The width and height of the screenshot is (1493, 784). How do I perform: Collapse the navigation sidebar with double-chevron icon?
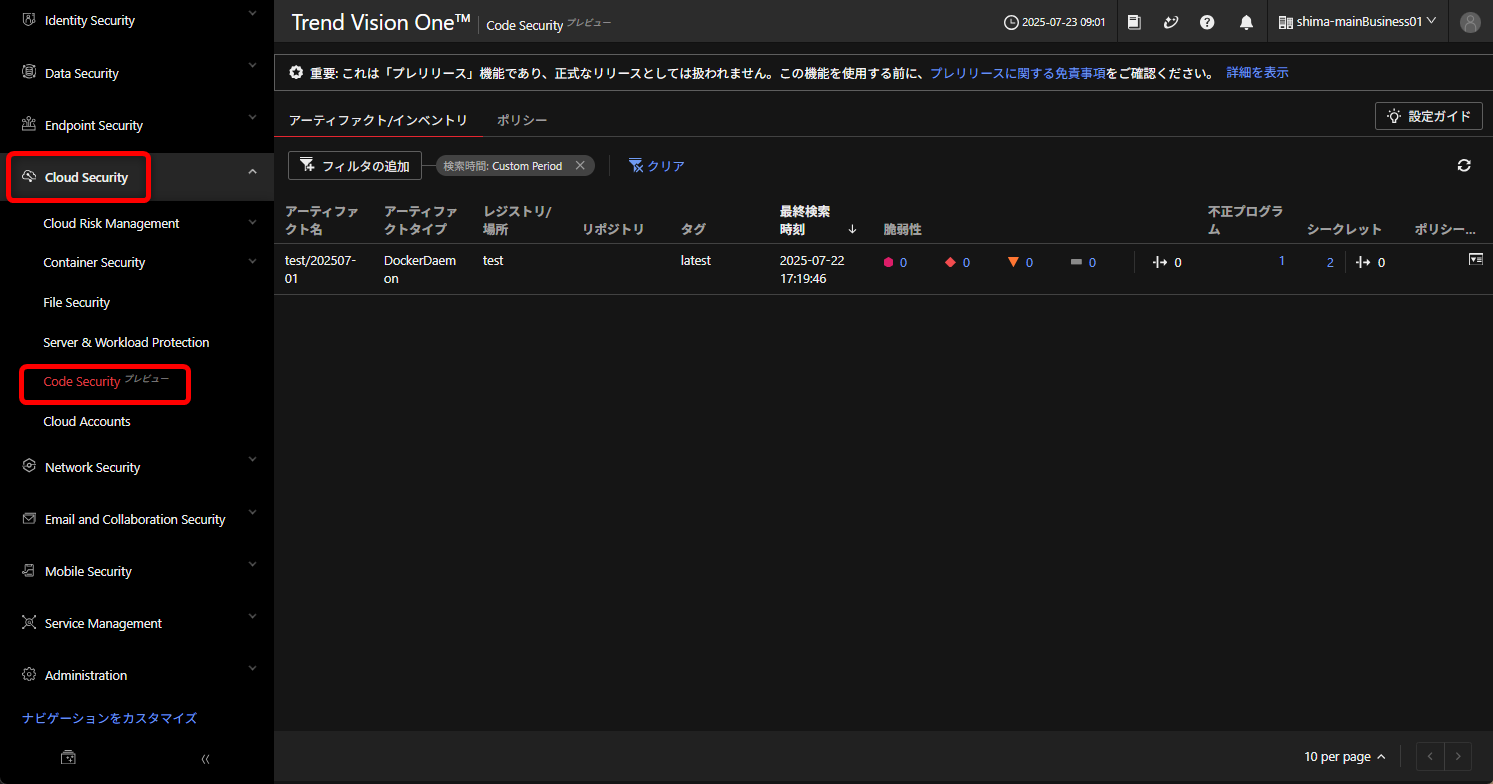pyautogui.click(x=206, y=758)
